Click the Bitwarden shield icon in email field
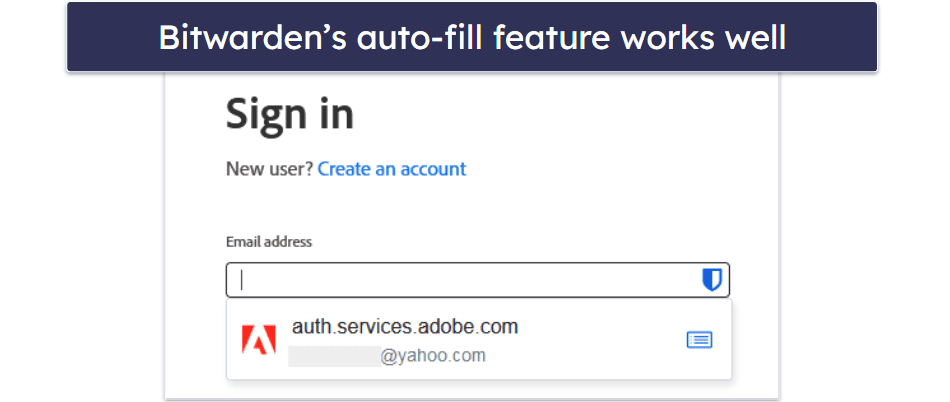Image resolution: width=950 pixels, height=402 pixels. (x=711, y=281)
